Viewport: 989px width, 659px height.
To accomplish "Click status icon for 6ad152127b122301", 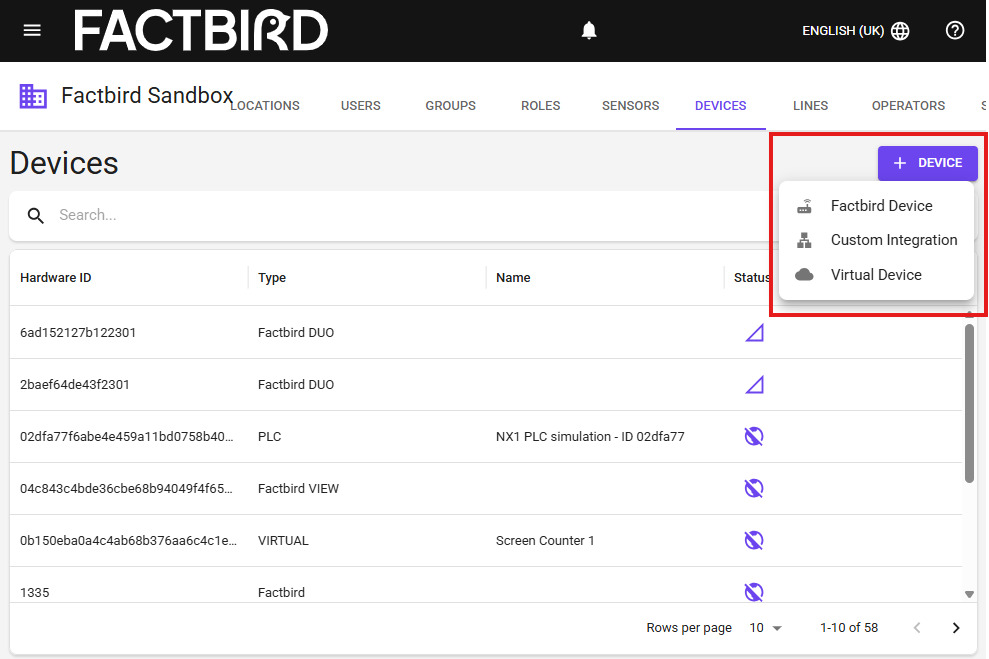I will coord(754,332).
